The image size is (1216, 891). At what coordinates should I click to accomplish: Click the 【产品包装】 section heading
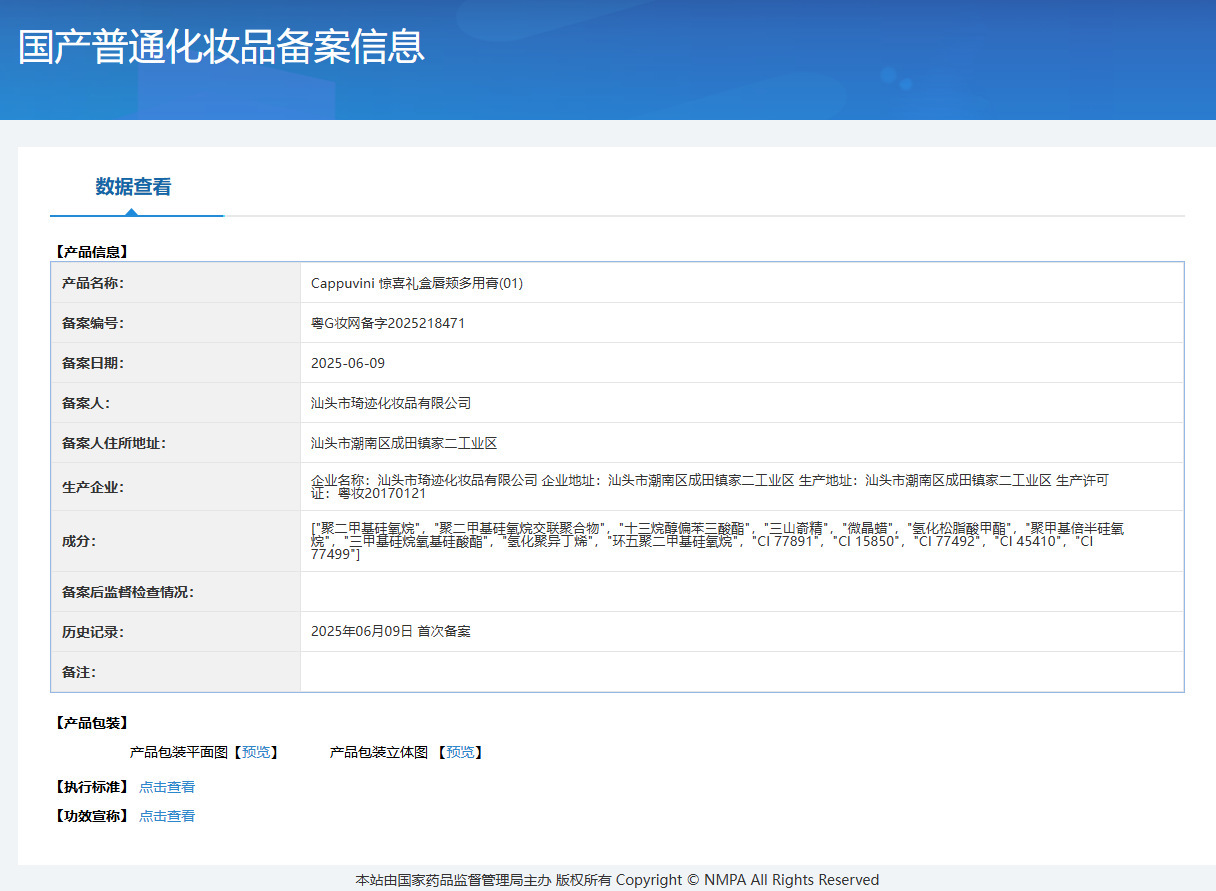tap(92, 723)
